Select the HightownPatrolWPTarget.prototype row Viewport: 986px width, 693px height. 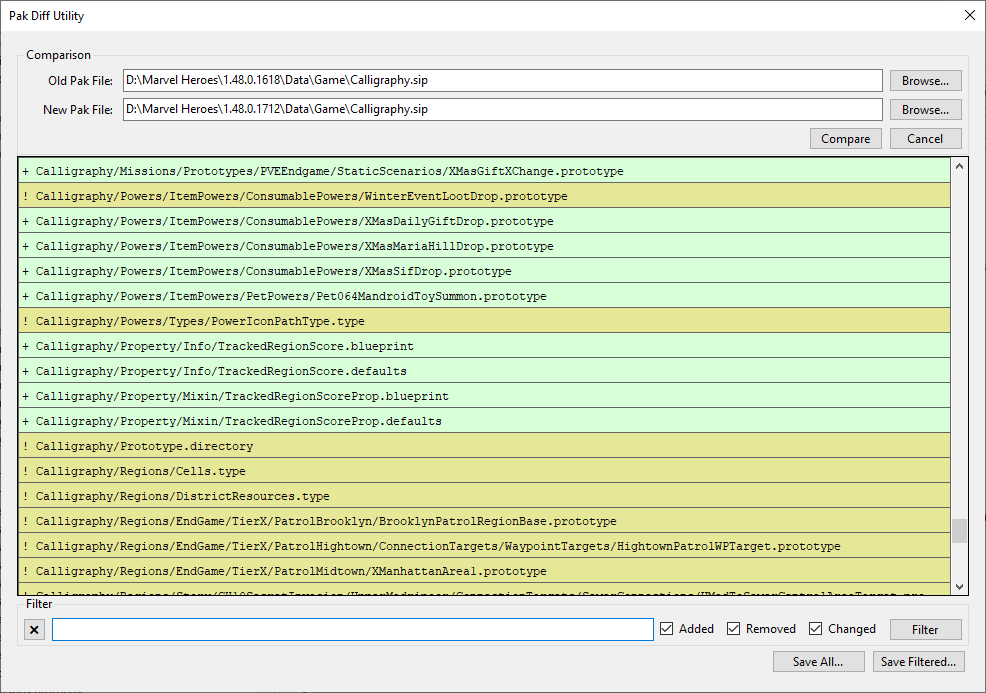[x=484, y=546]
